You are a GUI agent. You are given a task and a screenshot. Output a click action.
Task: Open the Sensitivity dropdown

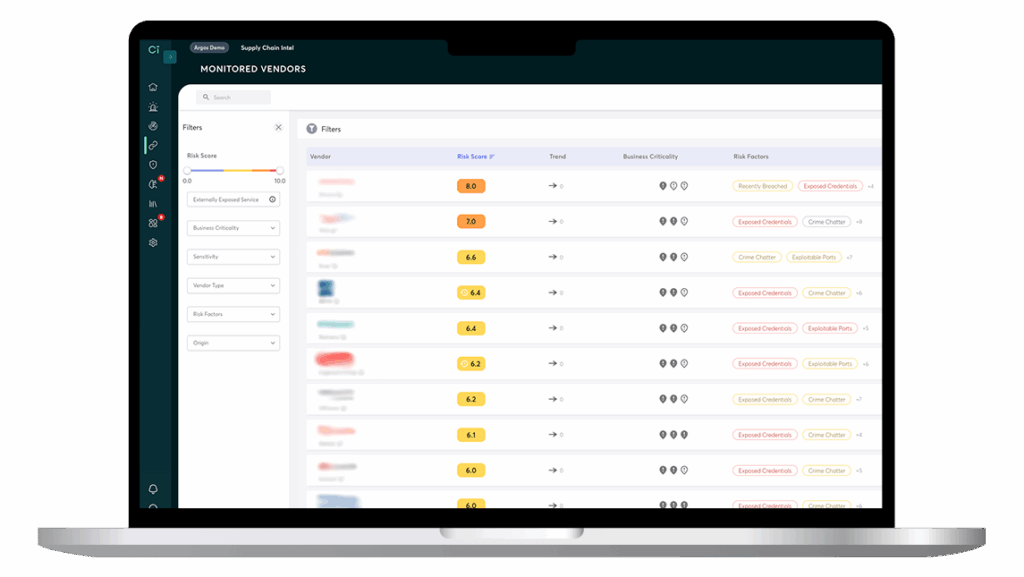click(233, 257)
